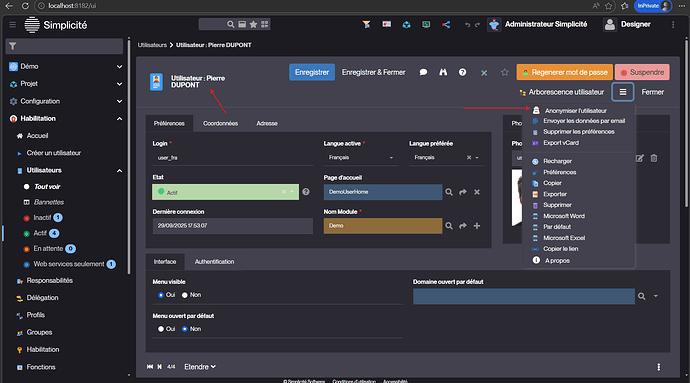690x383 pixels.
Task: Open the favorites star in header search bar
Action: point(253,24)
